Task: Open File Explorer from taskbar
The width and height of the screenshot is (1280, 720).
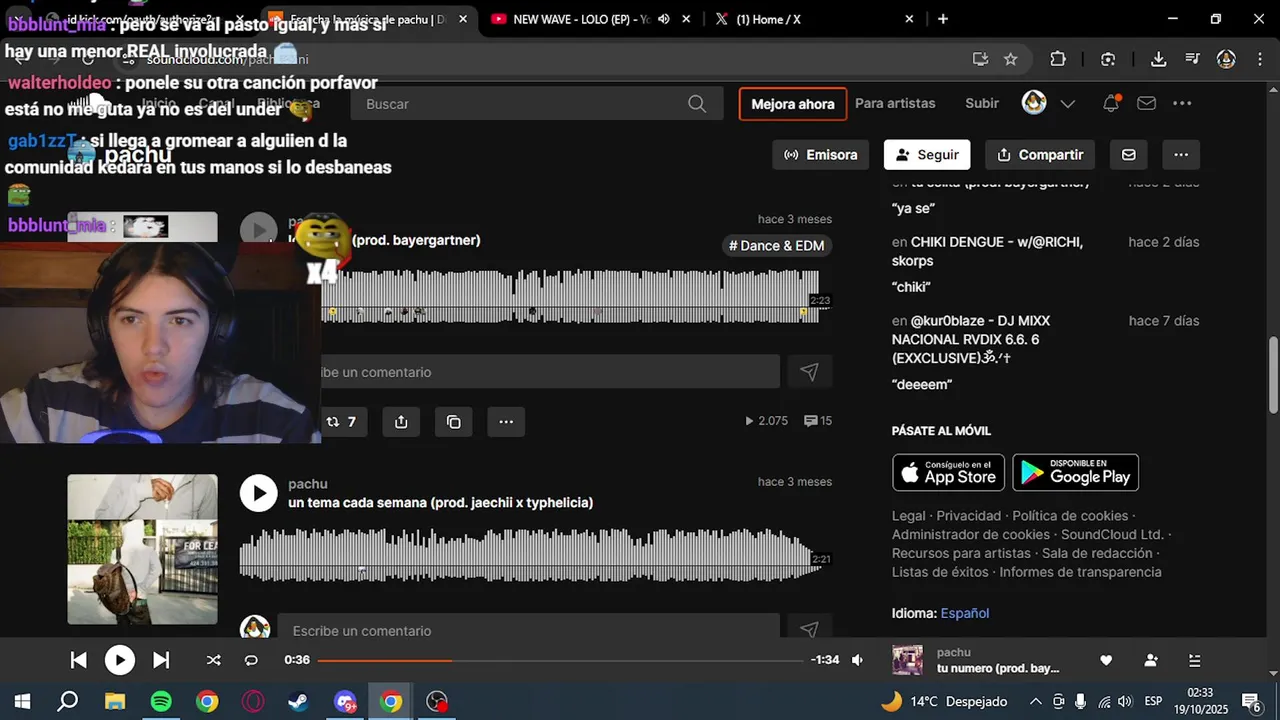Action: 114,701
